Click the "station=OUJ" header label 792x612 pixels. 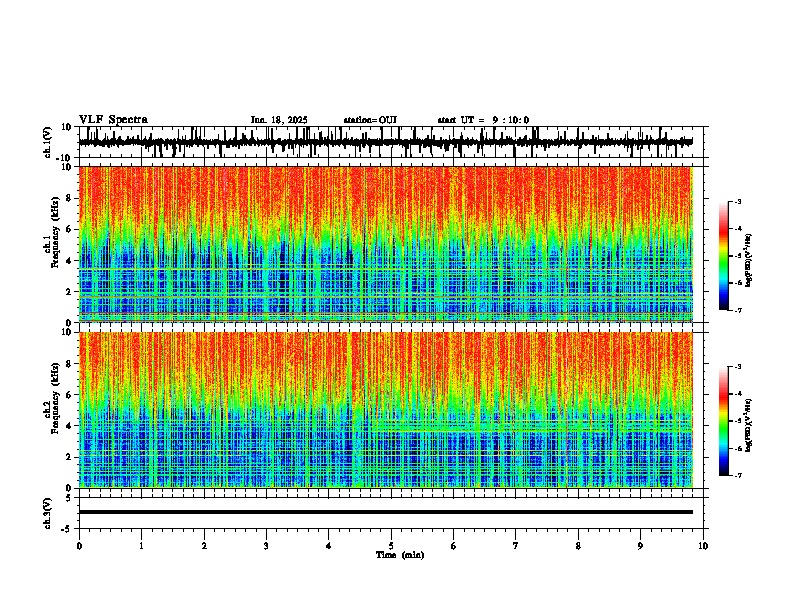(x=370, y=120)
